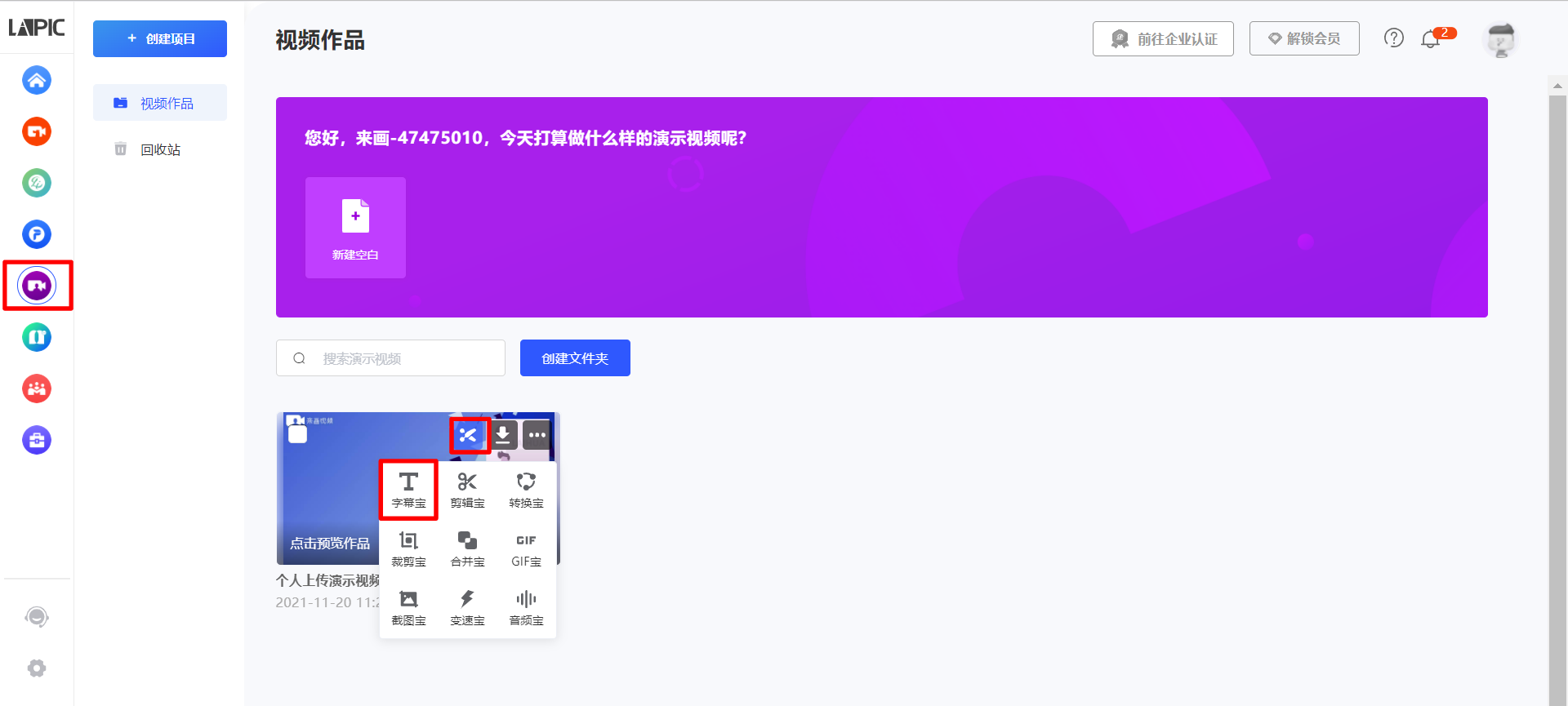
Task: Click the 视频作品 page heading
Action: click(x=320, y=40)
